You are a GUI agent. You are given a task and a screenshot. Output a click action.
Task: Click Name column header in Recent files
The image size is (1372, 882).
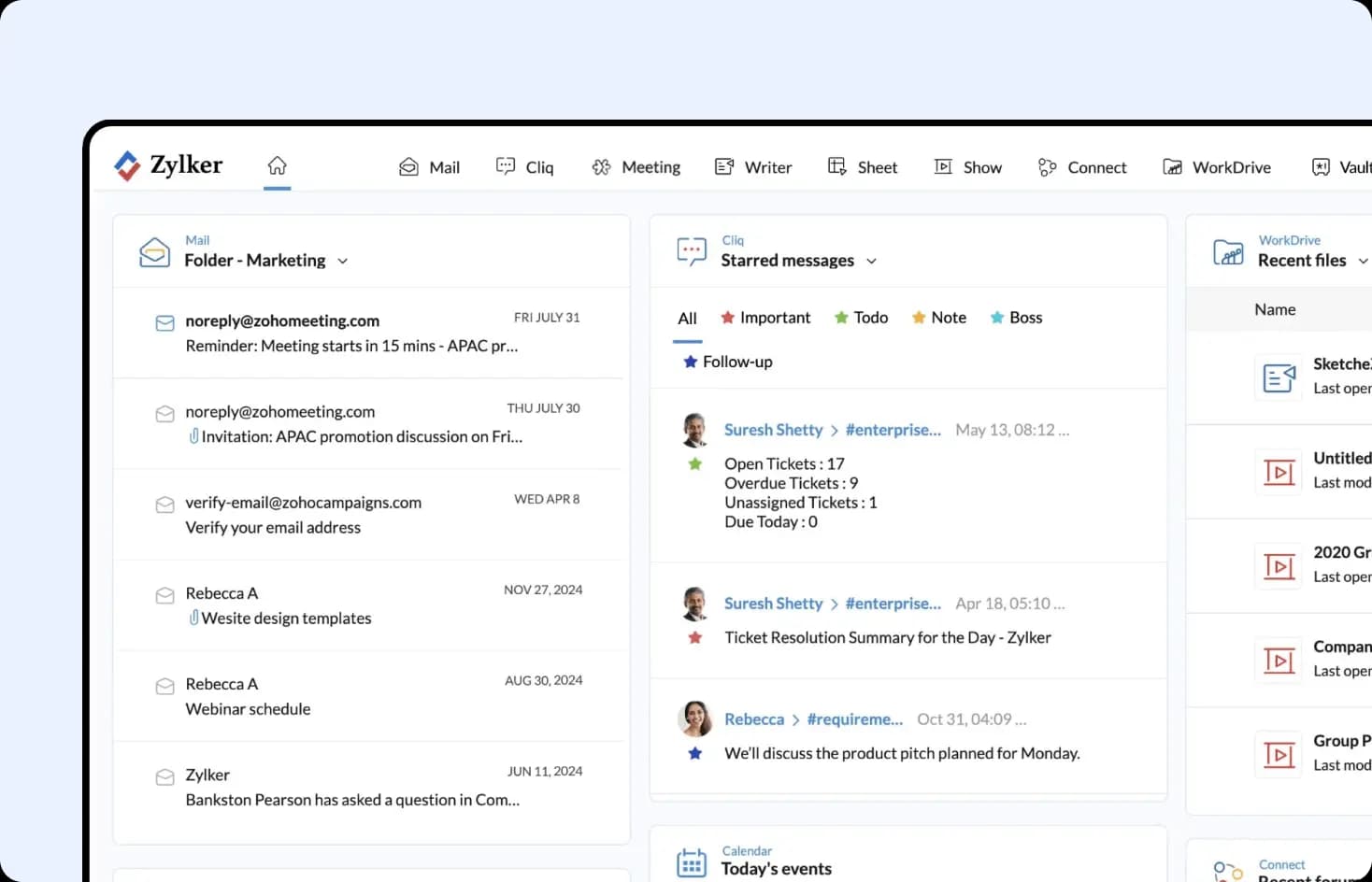point(1275,309)
